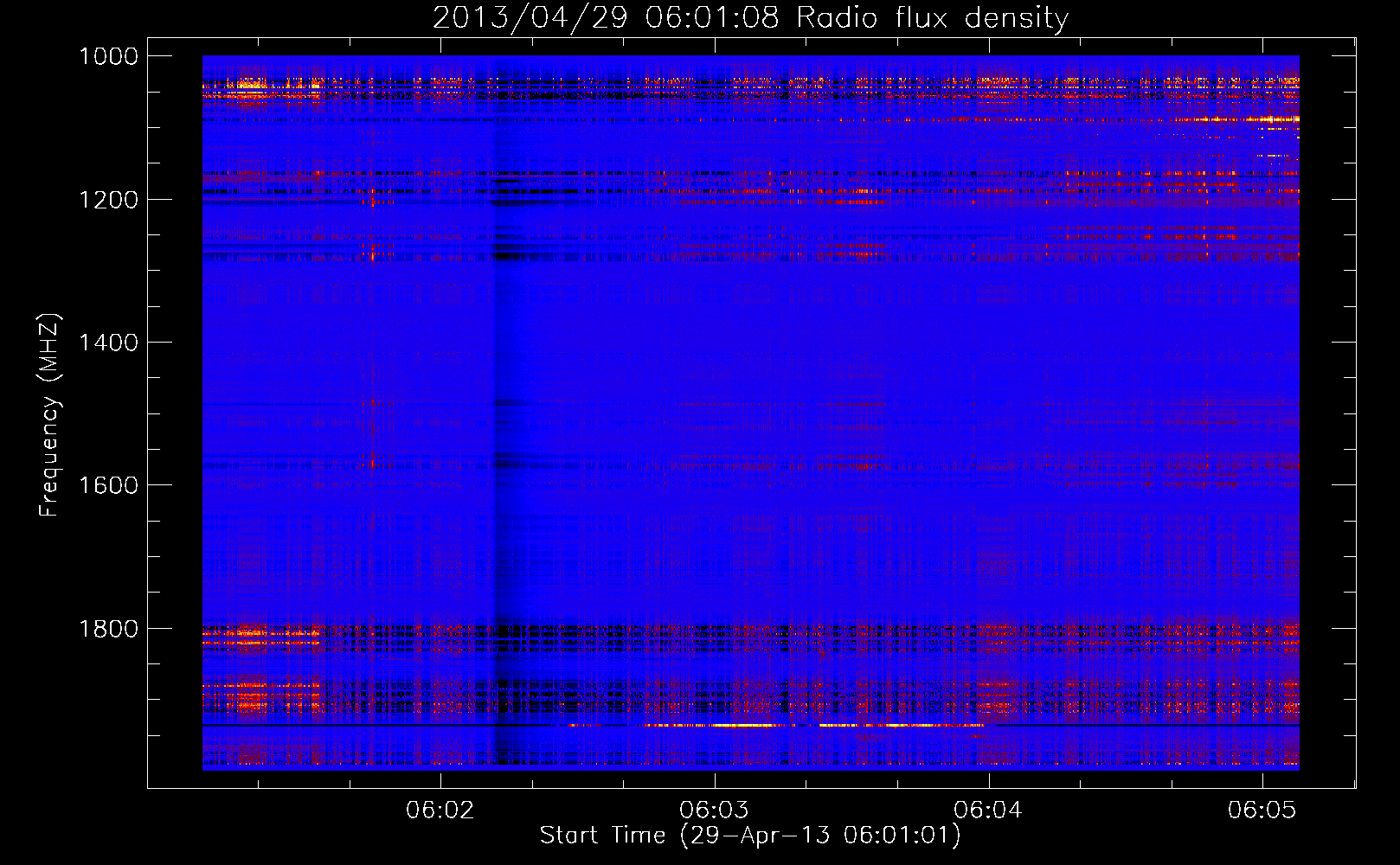1400x865 pixels.
Task: Click the 06:04 time tick label
Action: click(988, 811)
